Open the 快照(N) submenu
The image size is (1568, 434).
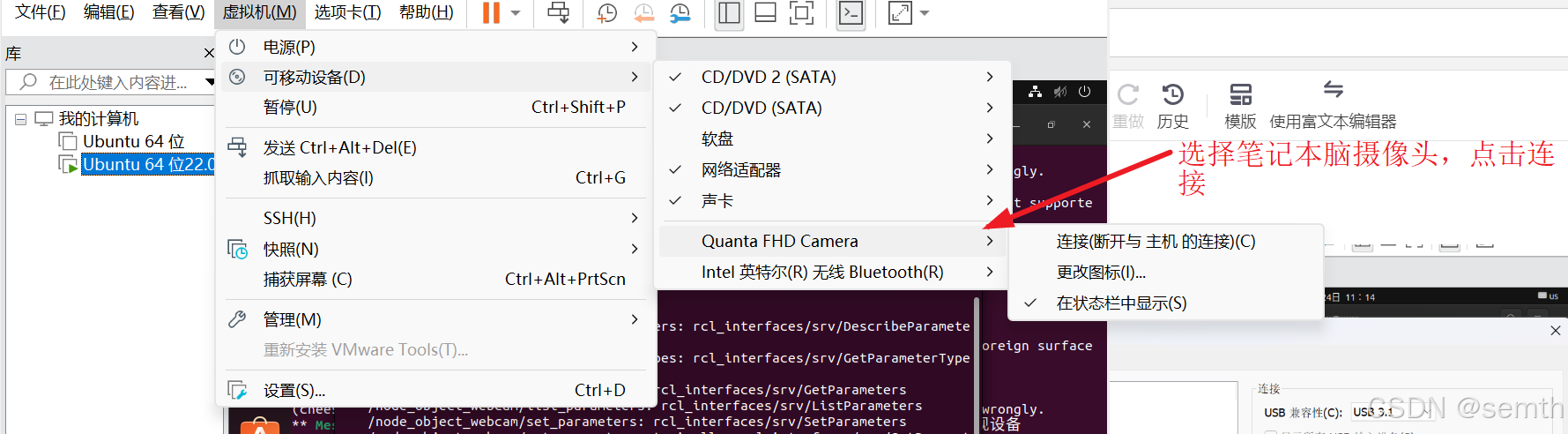pyautogui.click(x=433, y=249)
